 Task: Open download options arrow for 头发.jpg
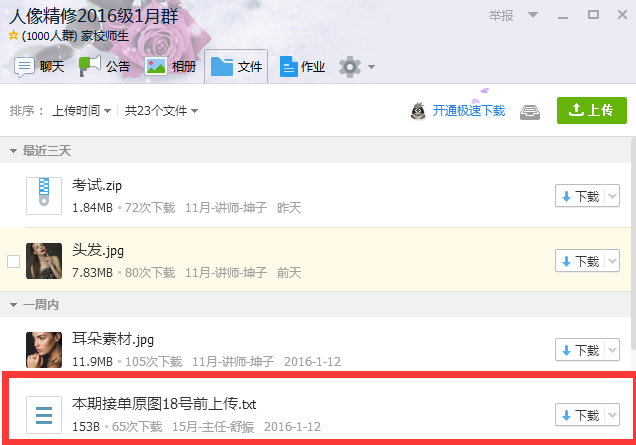612,261
